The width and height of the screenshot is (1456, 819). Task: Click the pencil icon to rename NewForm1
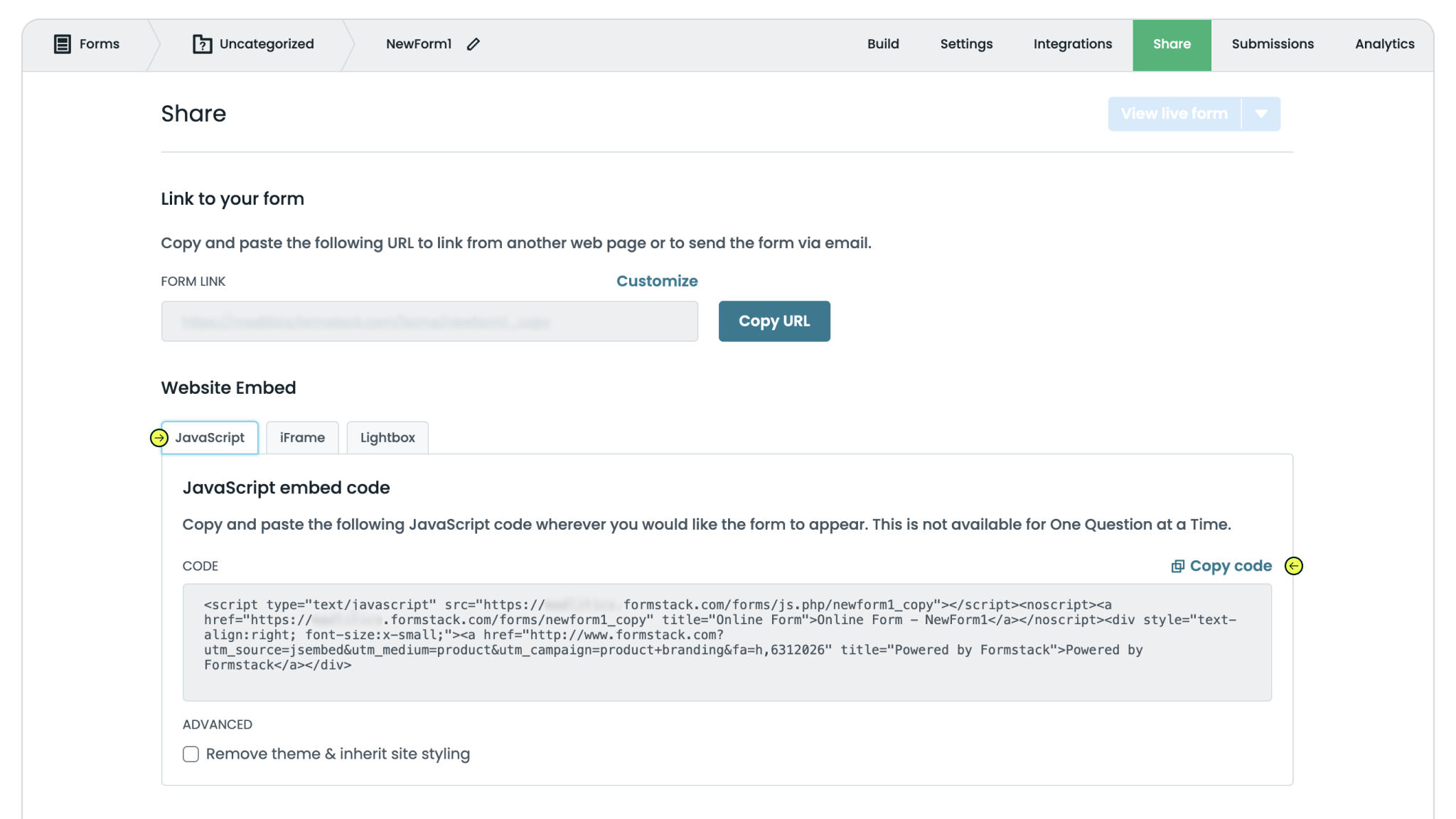[473, 44]
